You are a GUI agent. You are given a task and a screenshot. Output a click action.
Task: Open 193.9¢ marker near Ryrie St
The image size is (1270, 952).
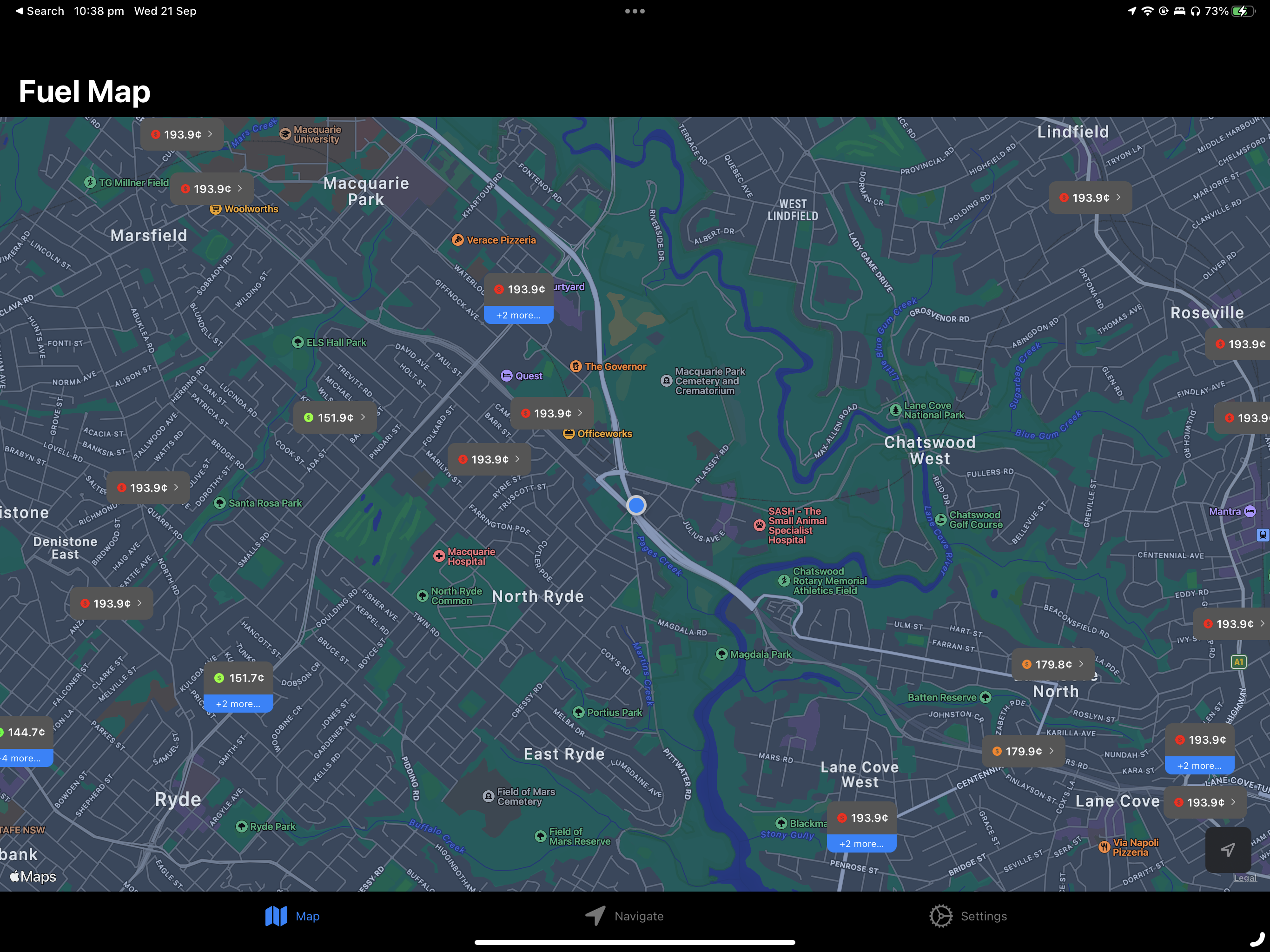coord(489,459)
